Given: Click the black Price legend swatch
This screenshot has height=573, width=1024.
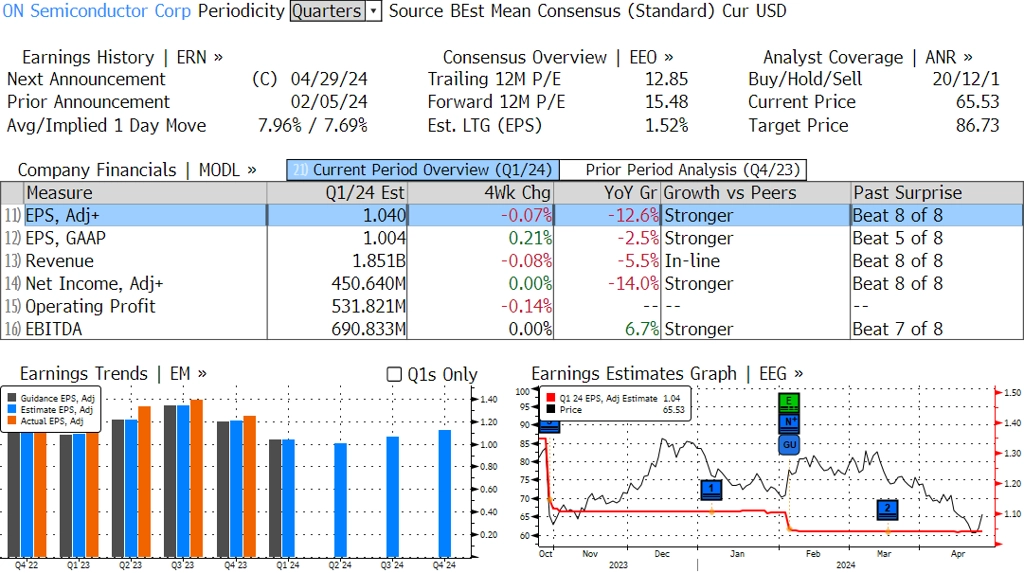Looking at the screenshot, I should (x=551, y=410).
